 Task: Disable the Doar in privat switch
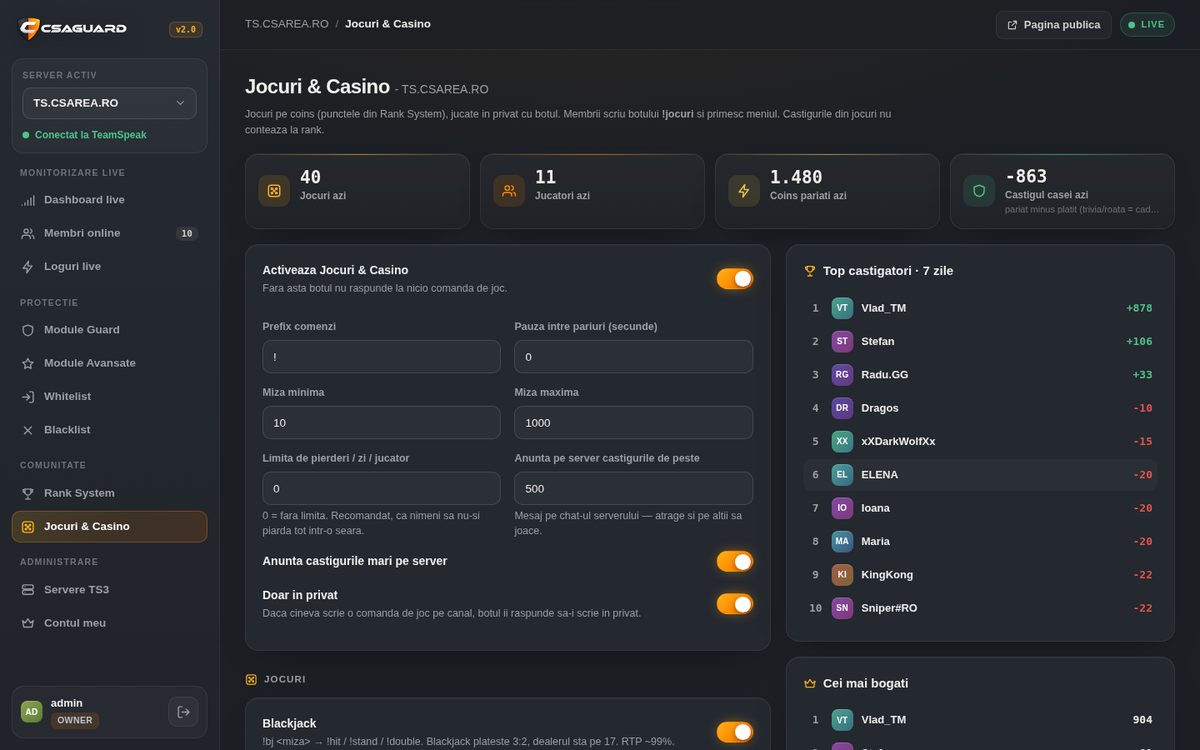pyautogui.click(x=735, y=604)
